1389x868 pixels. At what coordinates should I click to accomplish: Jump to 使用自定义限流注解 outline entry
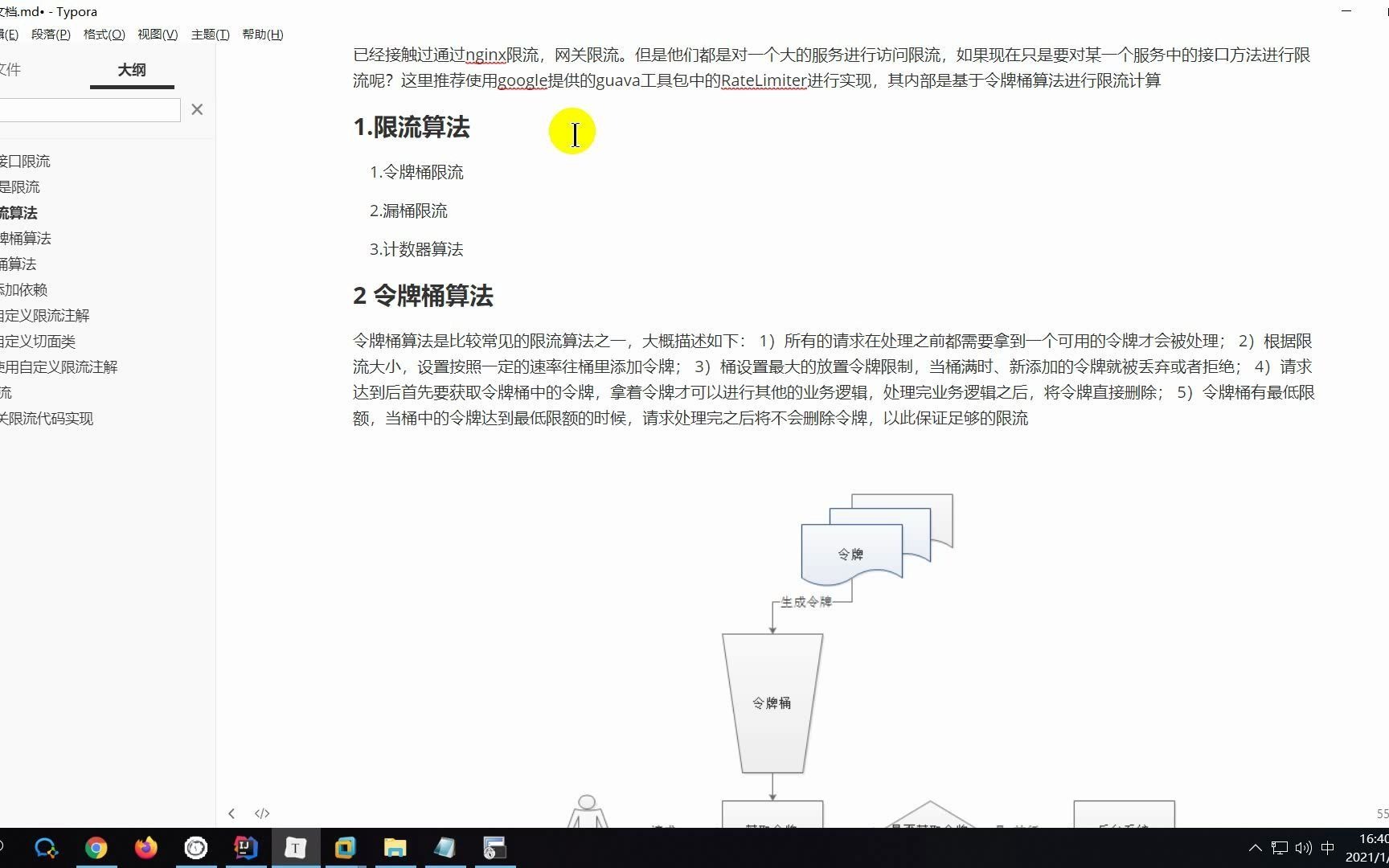(x=59, y=367)
